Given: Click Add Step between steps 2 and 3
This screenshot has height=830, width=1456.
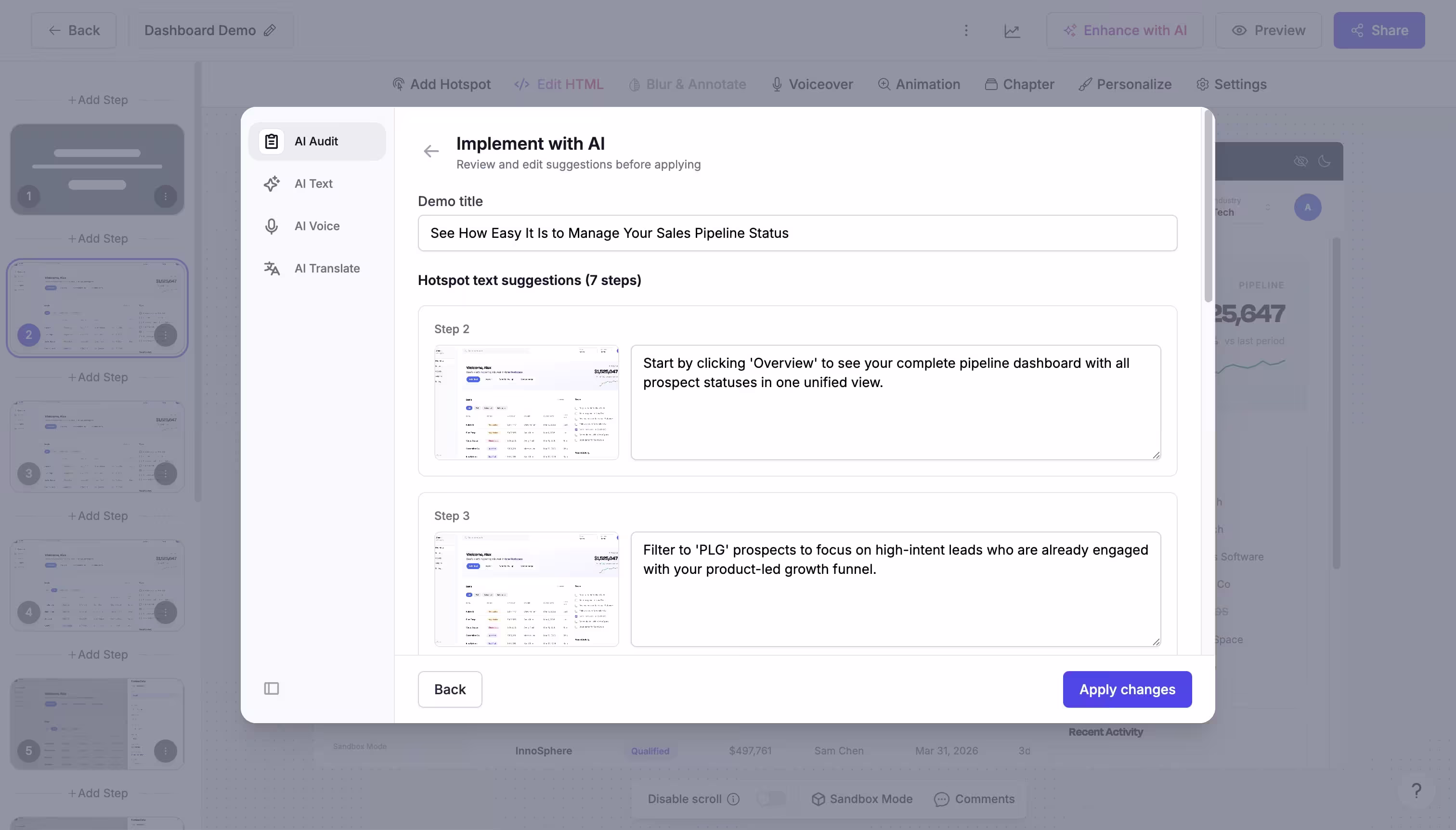Looking at the screenshot, I should pos(97,377).
